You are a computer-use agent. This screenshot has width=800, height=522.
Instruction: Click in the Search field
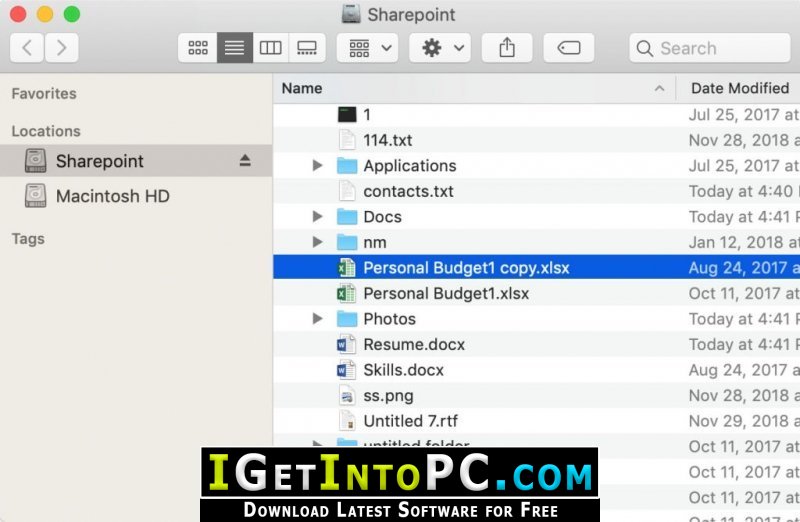(710, 48)
